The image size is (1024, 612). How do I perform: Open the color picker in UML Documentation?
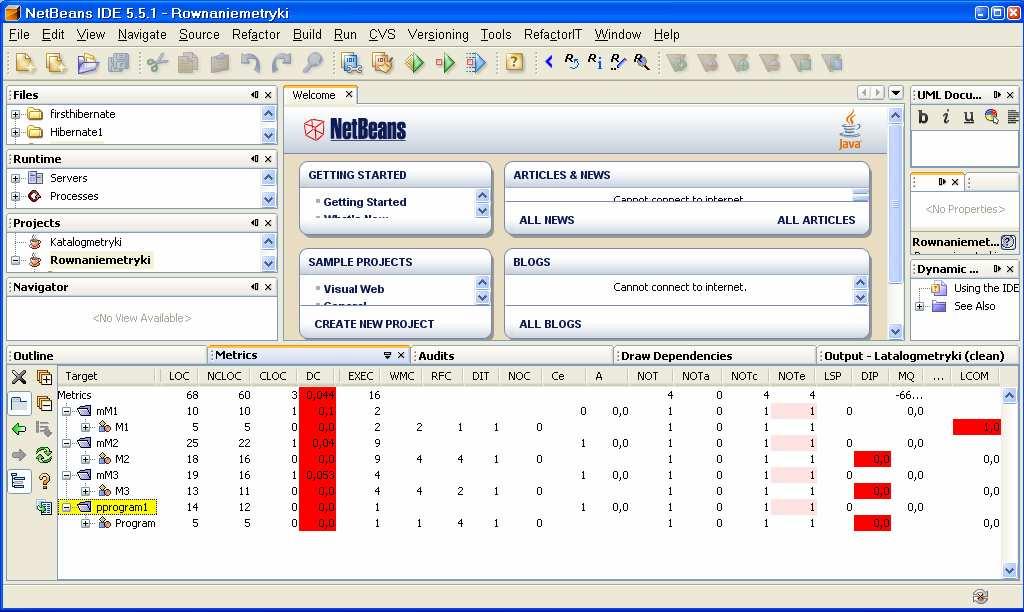tap(991, 117)
